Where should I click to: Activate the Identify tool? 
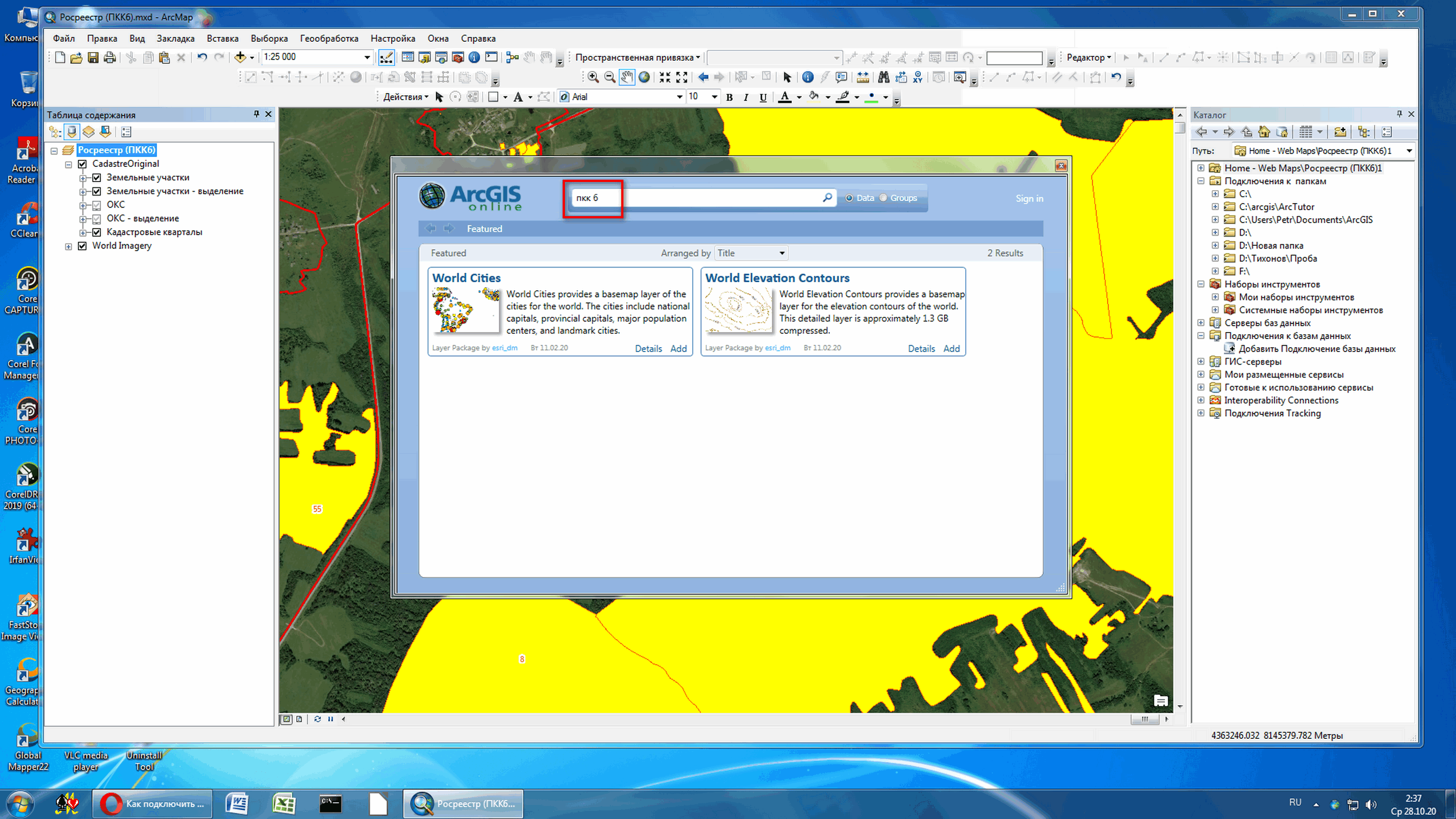click(x=808, y=77)
